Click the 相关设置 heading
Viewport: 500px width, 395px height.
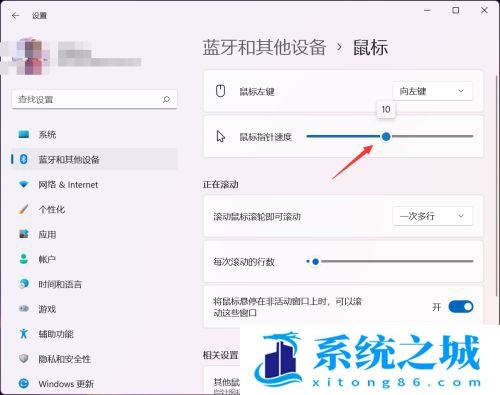coord(220,355)
